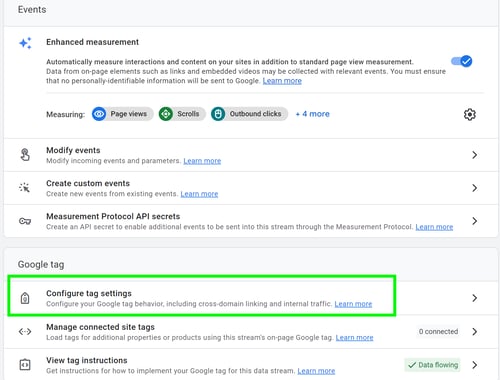The width and height of the screenshot is (500, 380).
Task: Toggle off Enhanced measurement switch
Action: pos(462,61)
